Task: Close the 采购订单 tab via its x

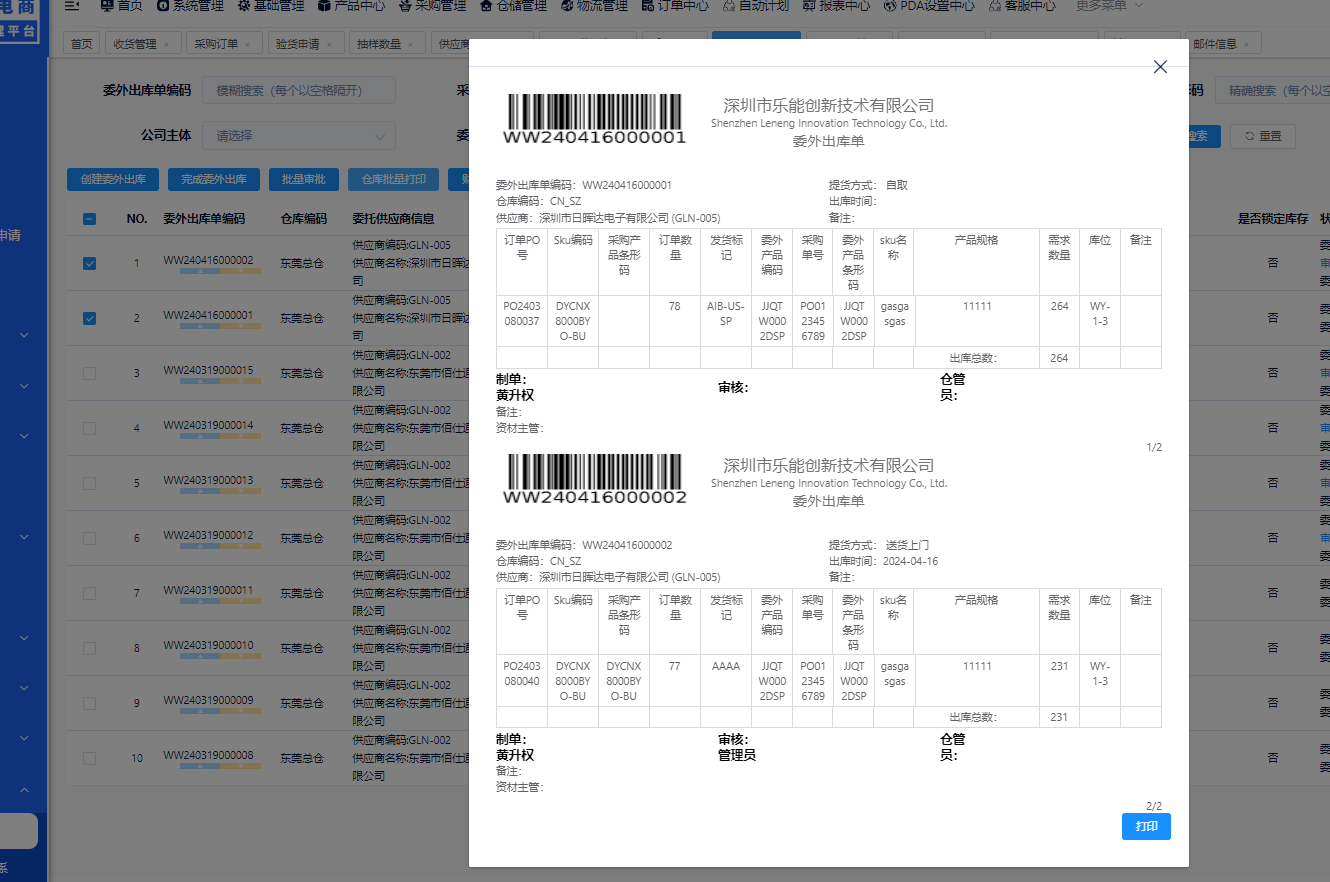Action: click(x=246, y=44)
